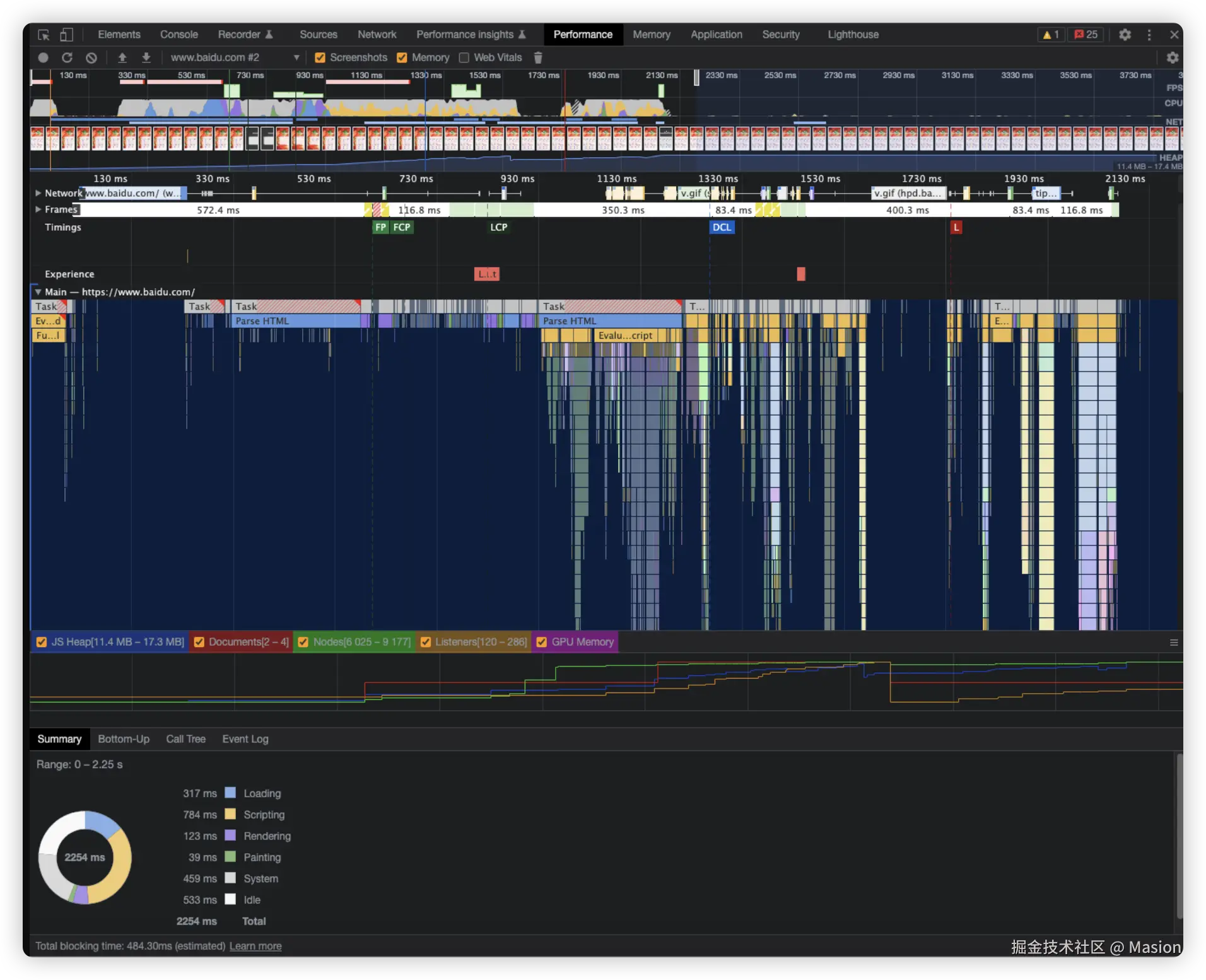Expand the Frames track

click(x=38, y=209)
